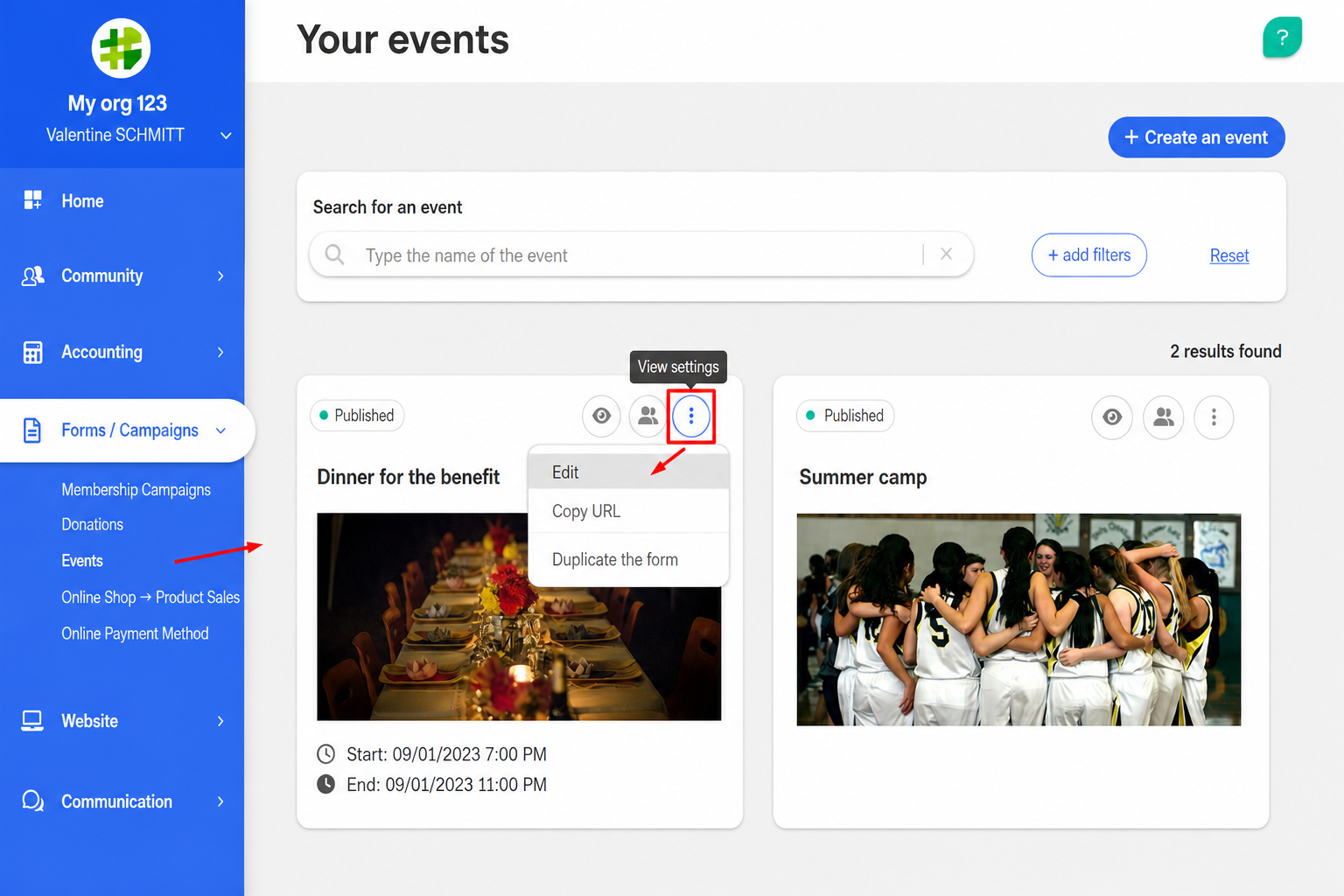Open three-dot settings menu on Summer camp card
This screenshot has height=896, width=1344.
(x=1214, y=417)
